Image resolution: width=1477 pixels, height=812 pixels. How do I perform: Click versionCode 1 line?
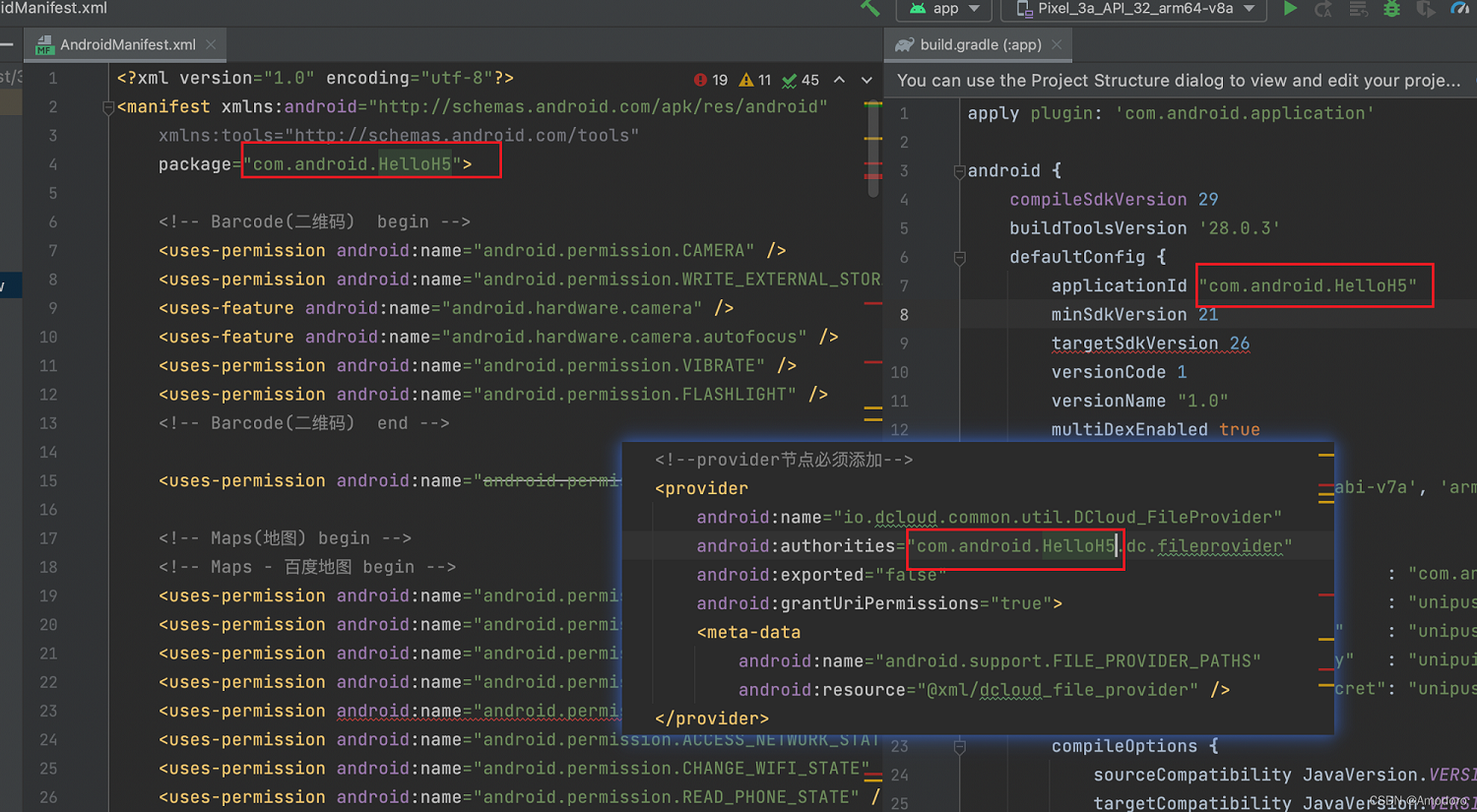click(1119, 372)
